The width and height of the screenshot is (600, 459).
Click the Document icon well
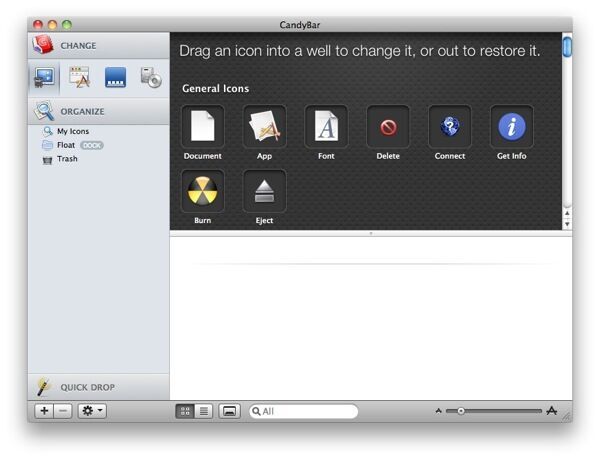coord(202,127)
